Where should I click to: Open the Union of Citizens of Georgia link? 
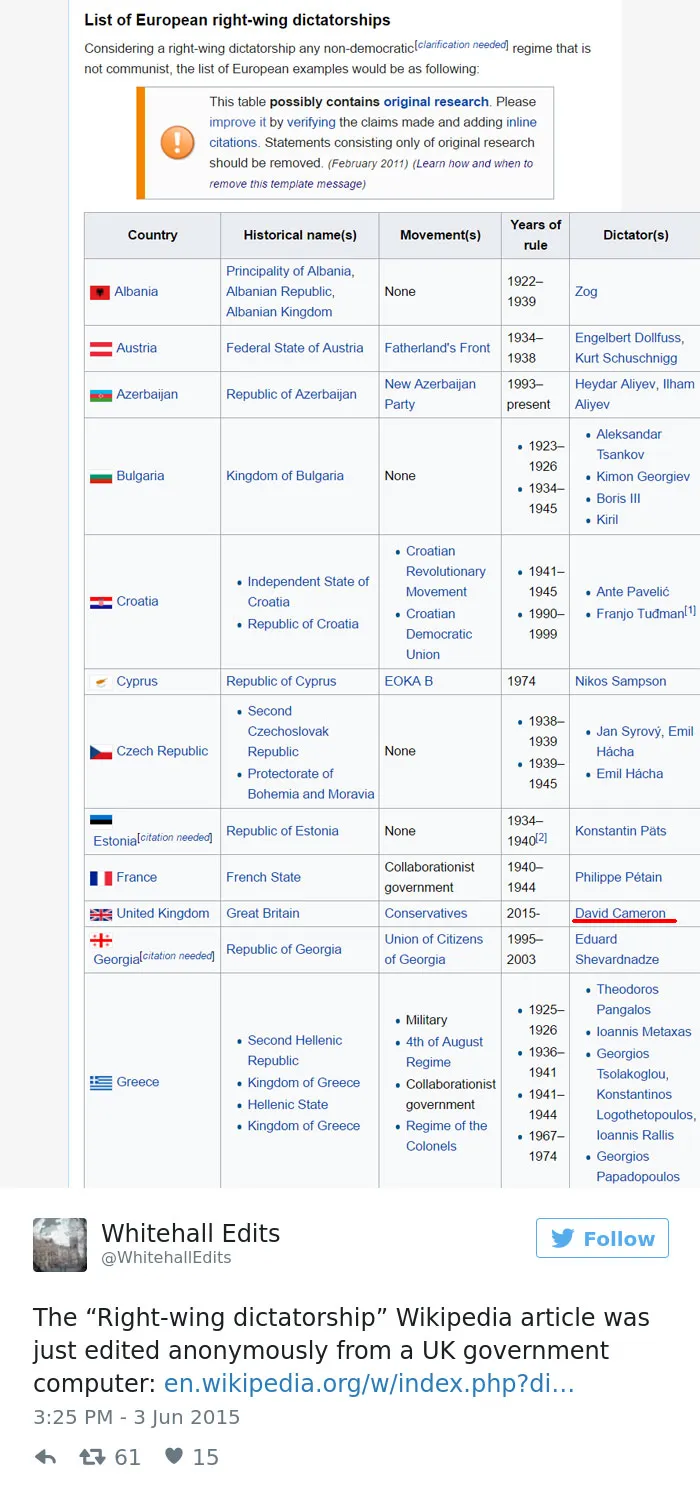[x=433, y=950]
